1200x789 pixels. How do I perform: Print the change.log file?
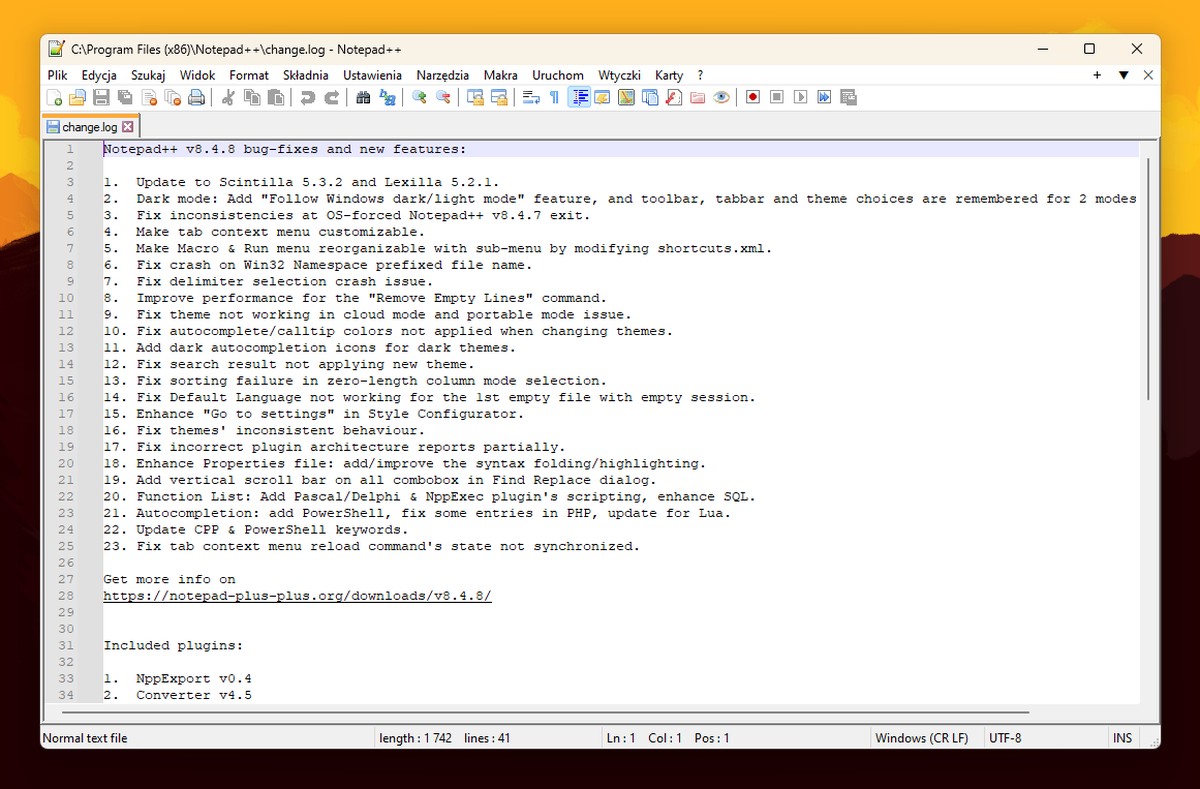[x=198, y=97]
